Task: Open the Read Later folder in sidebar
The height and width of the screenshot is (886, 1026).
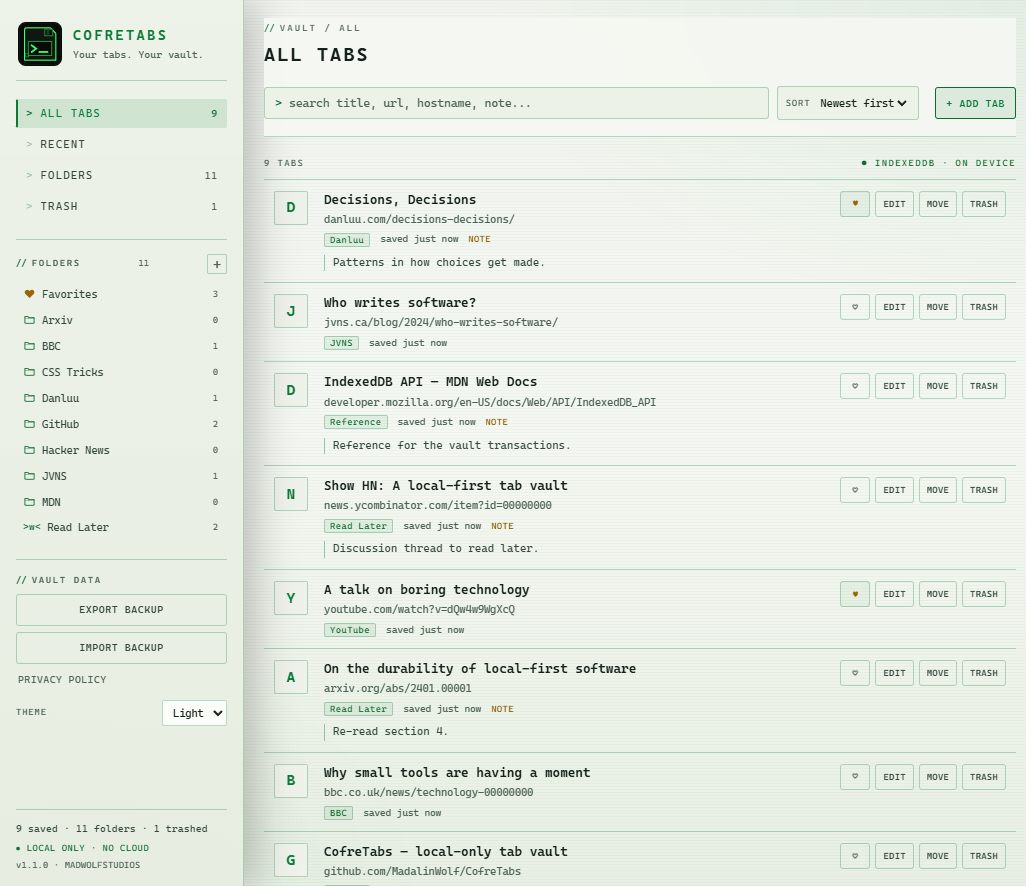Action: point(121,527)
